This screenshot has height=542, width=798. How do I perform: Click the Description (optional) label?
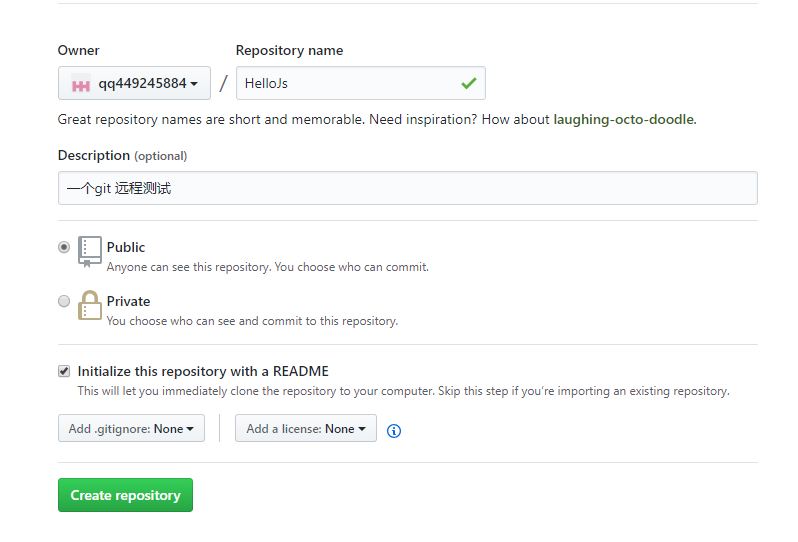point(122,156)
